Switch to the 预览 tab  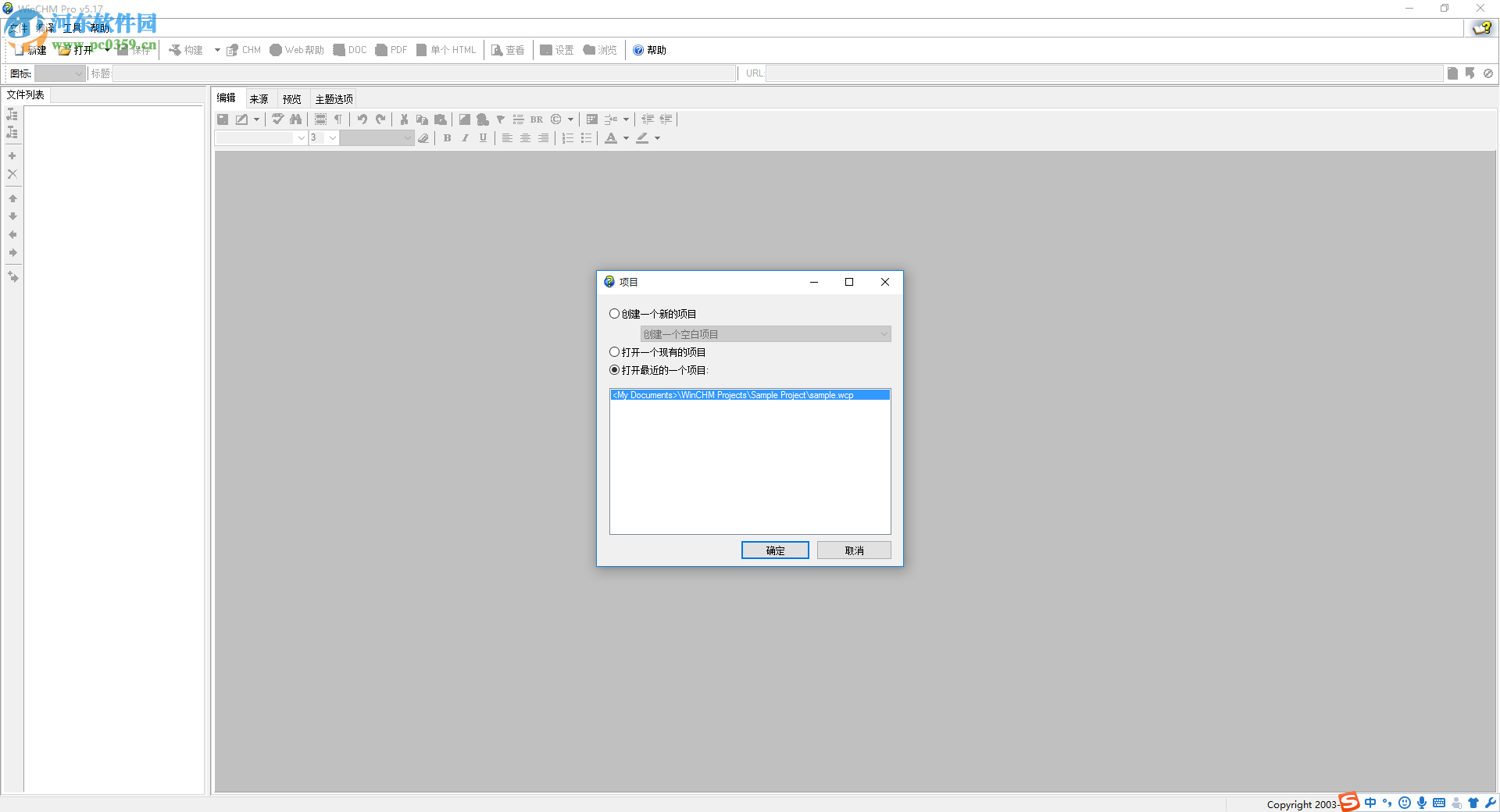point(291,98)
